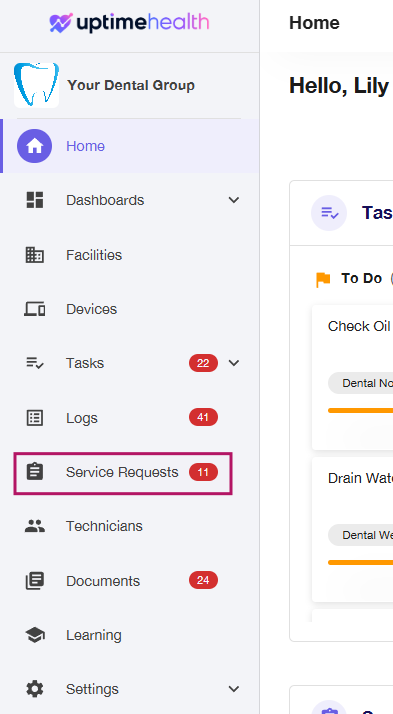The image size is (393, 714).
Task: Click the red 22 badge on Tasks
Action: [x=203, y=363]
